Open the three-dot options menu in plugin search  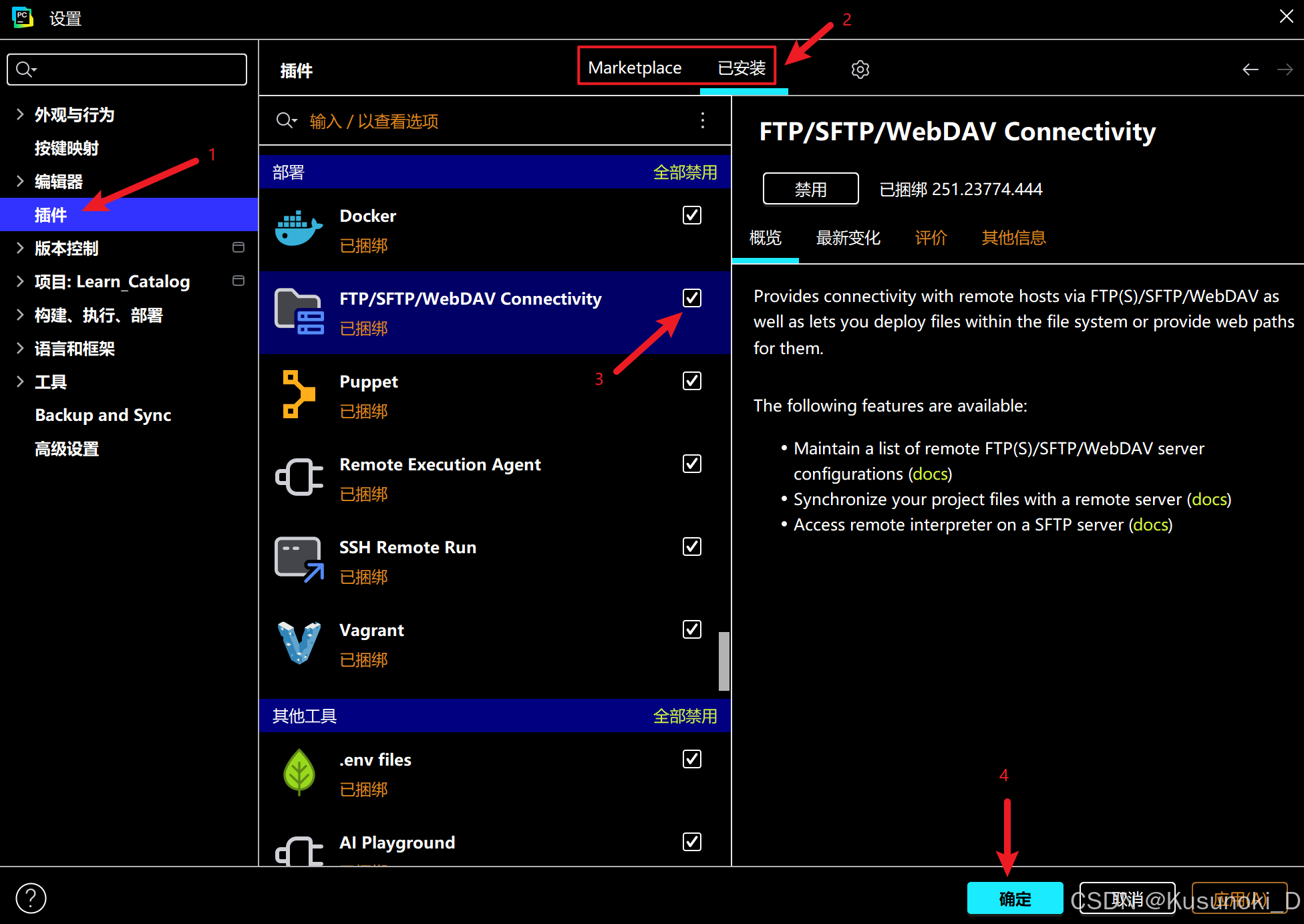[702, 120]
